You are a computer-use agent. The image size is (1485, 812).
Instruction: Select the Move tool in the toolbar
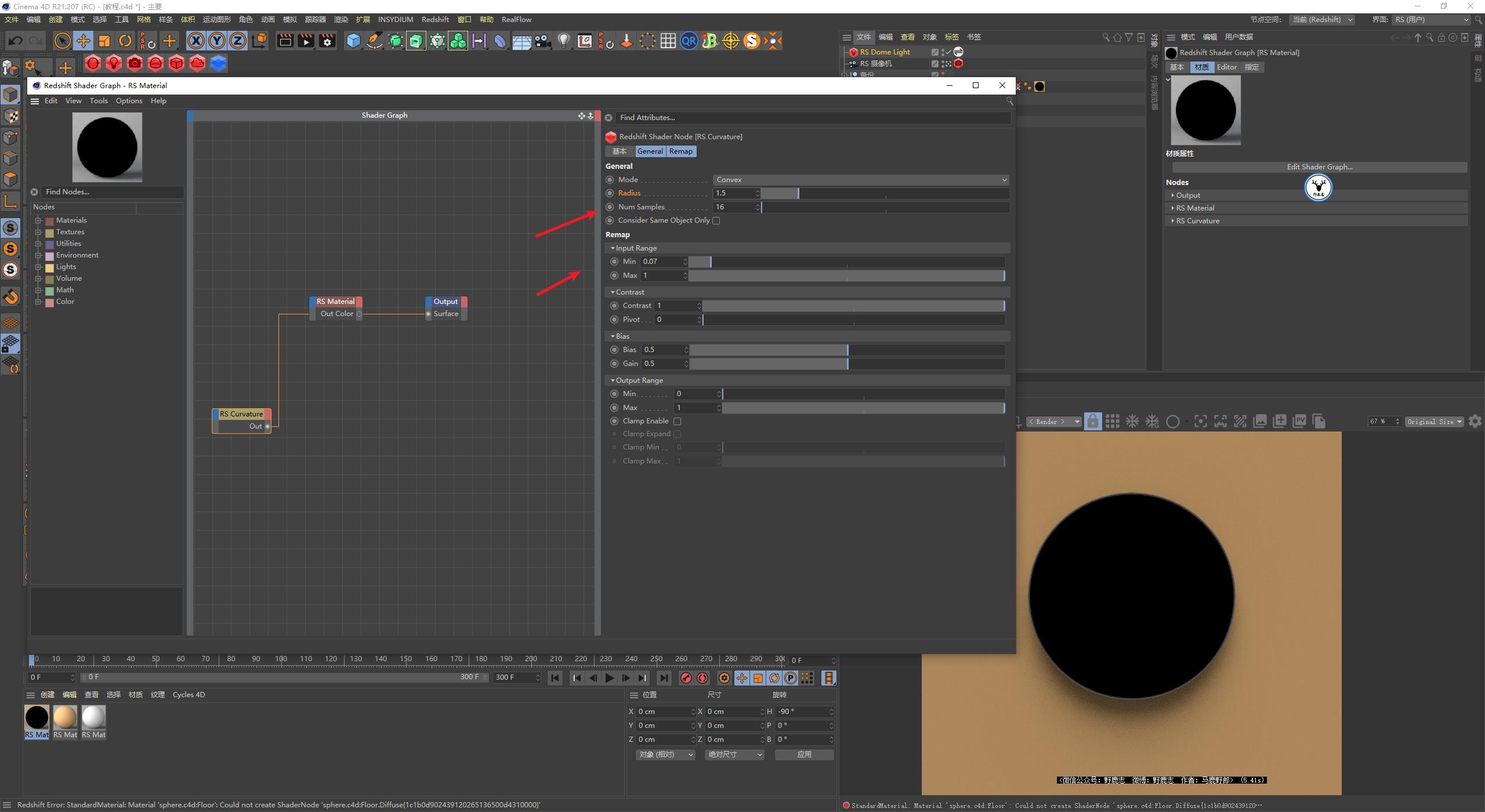[84, 41]
